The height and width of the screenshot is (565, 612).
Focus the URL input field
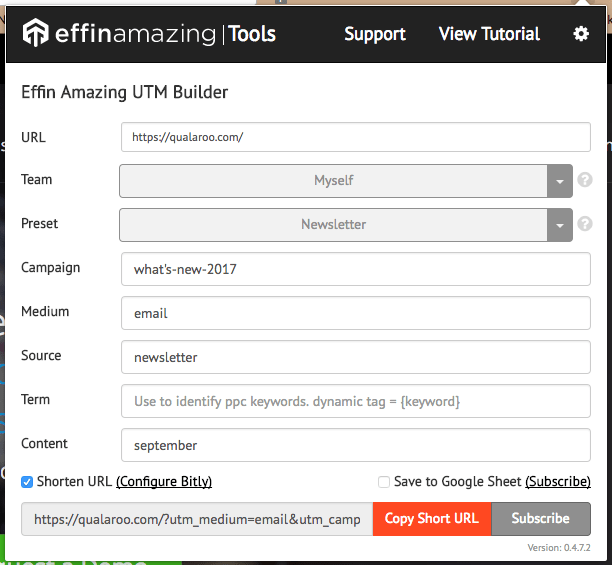[356, 137]
